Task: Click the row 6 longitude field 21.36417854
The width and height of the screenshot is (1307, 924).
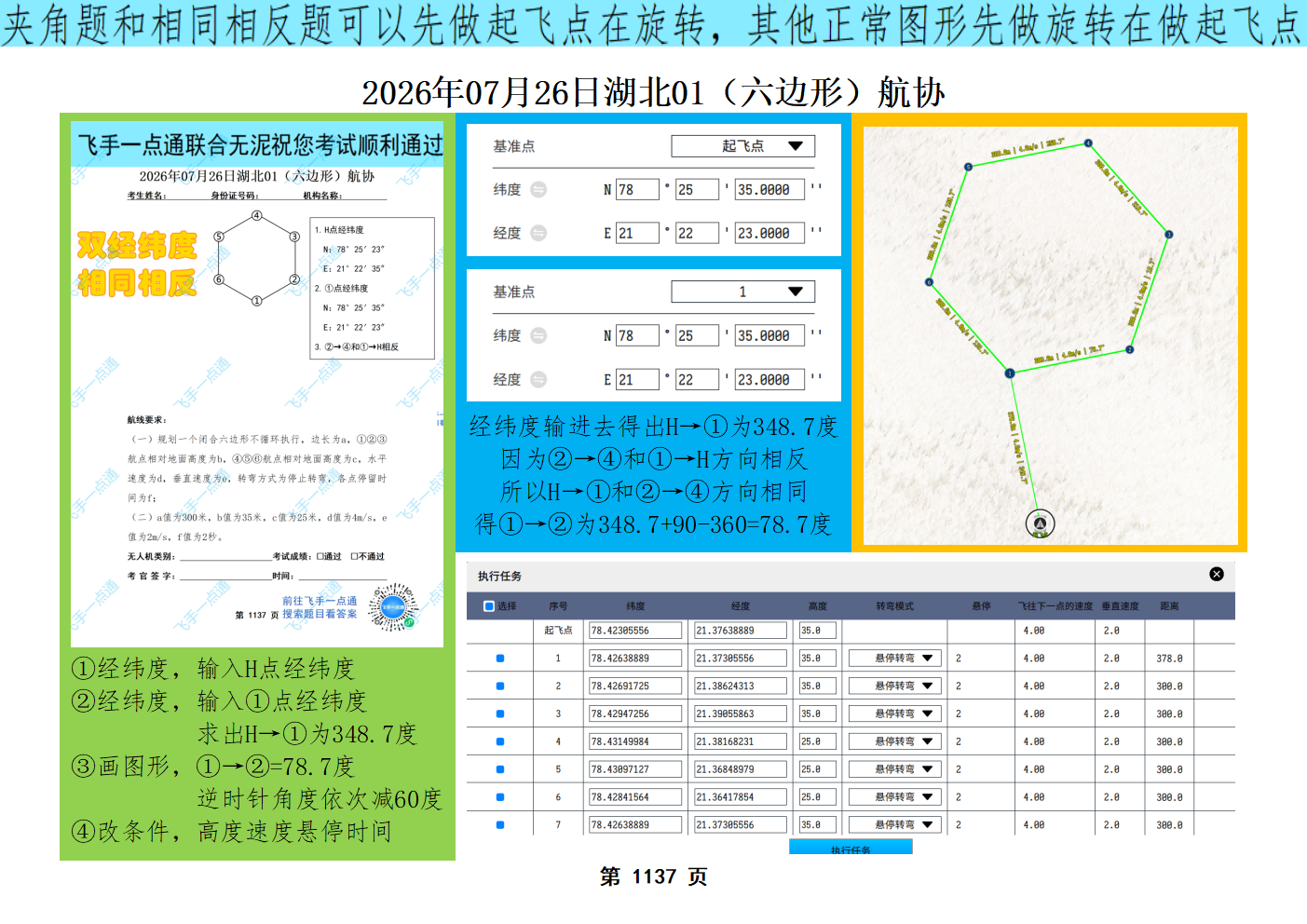Action: pos(741,797)
